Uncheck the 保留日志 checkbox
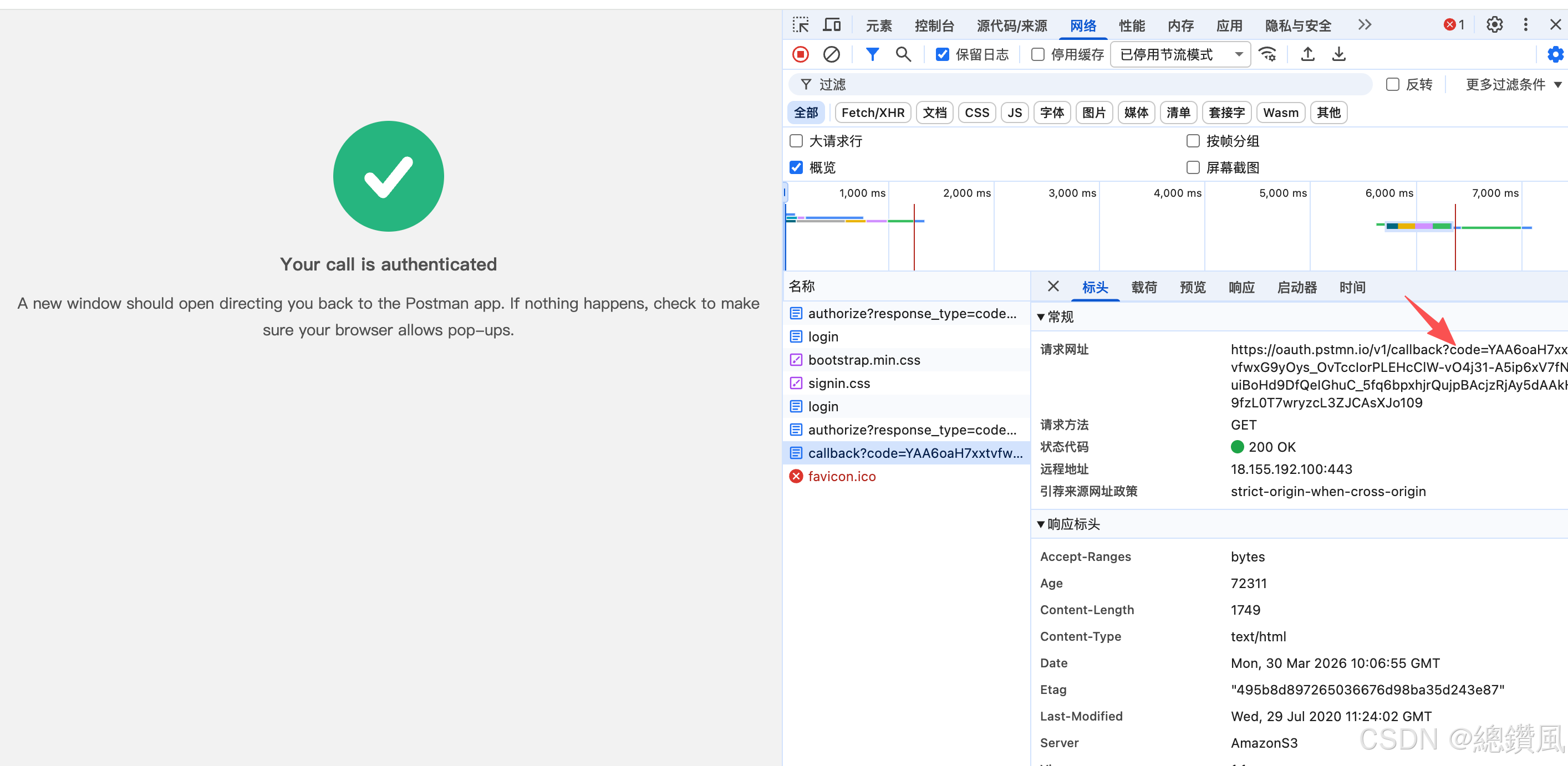Viewport: 1568px width, 766px height. coord(941,55)
